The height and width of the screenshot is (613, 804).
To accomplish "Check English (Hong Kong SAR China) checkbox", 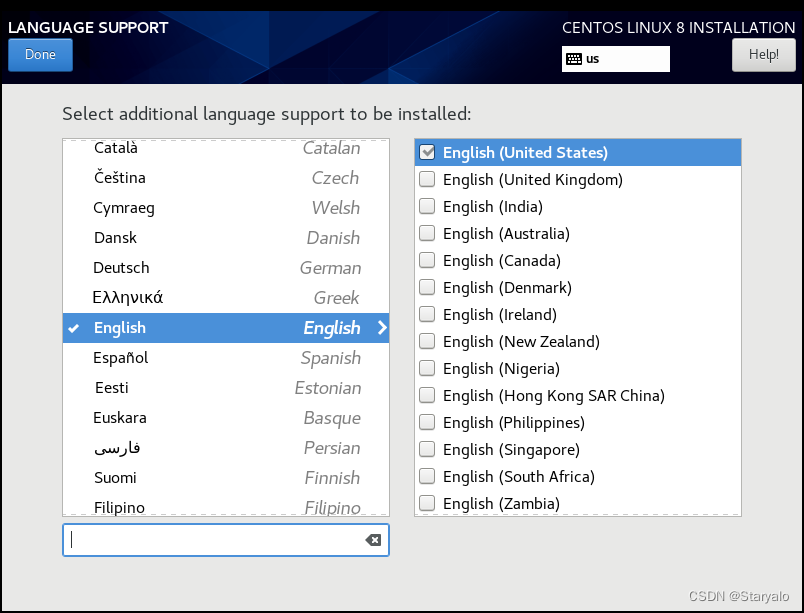I will pyautogui.click(x=427, y=395).
